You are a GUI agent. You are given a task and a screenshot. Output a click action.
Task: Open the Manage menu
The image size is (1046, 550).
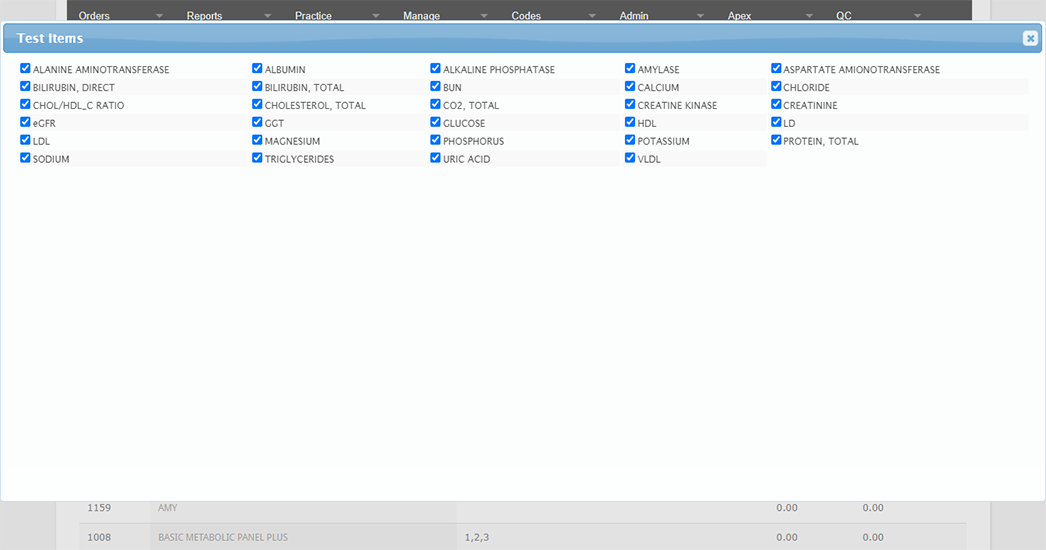click(x=421, y=15)
